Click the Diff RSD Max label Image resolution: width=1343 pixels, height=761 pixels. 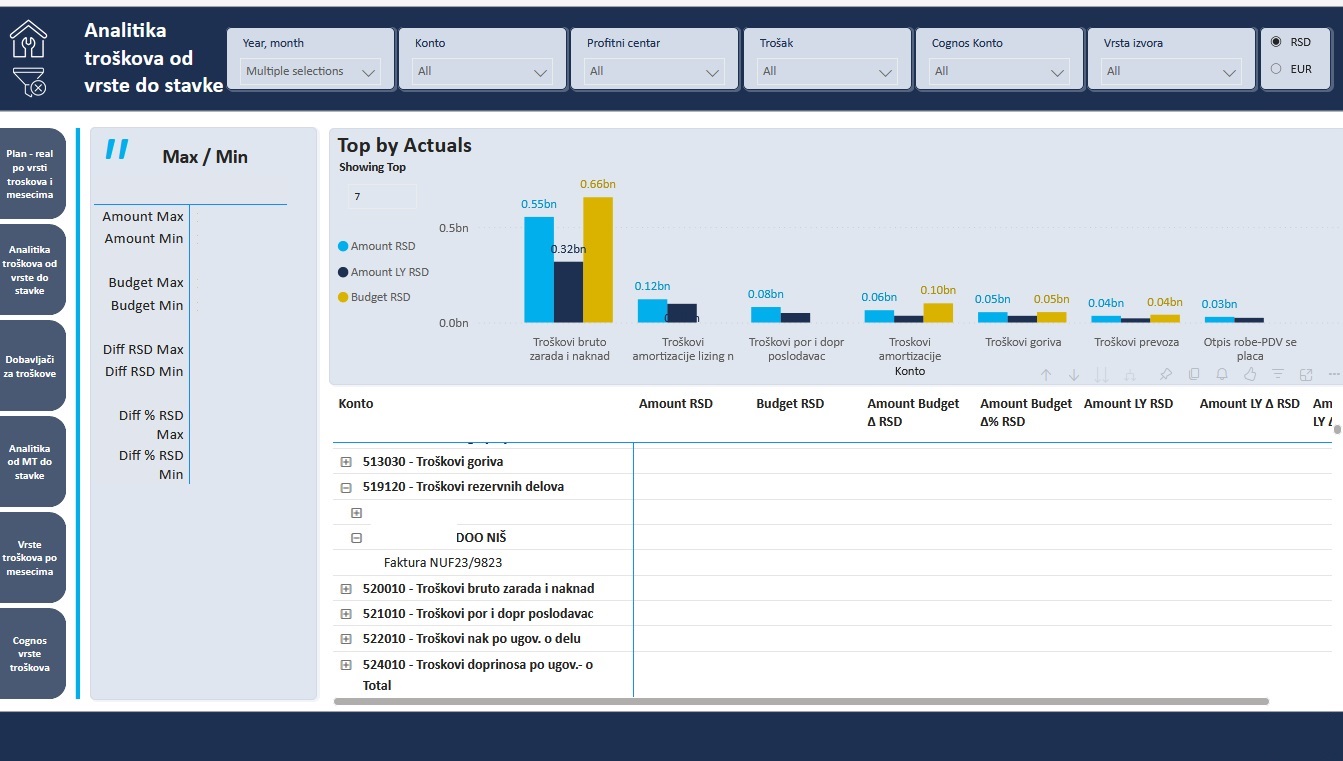pos(143,350)
